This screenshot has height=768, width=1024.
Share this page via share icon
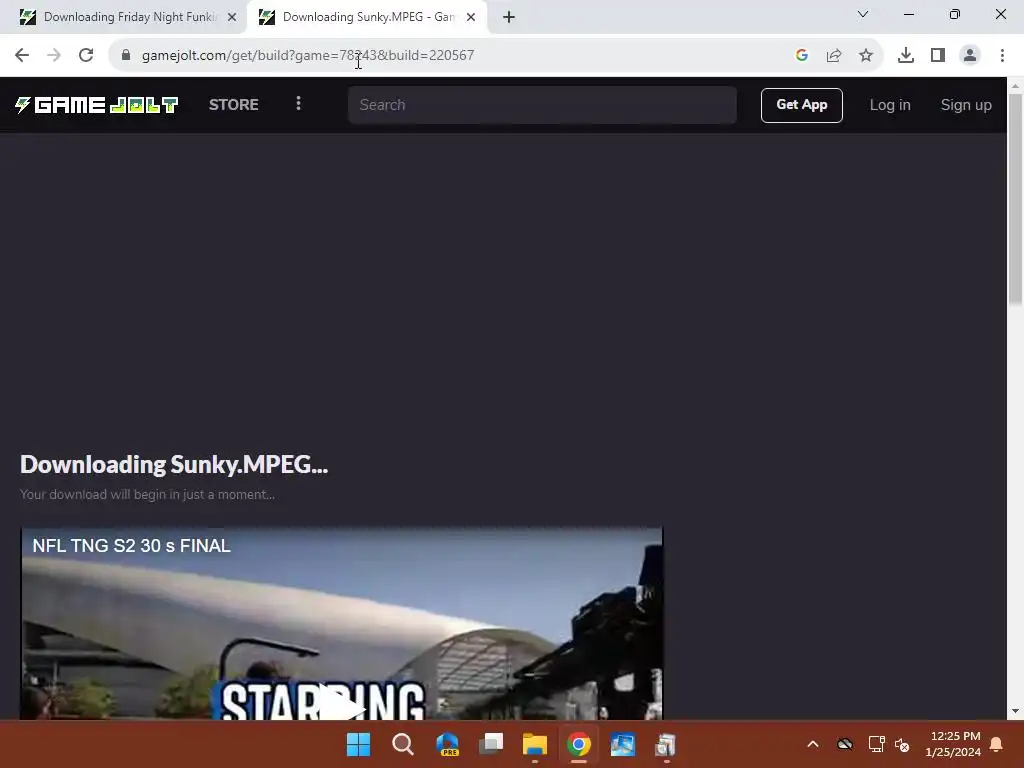[834, 56]
